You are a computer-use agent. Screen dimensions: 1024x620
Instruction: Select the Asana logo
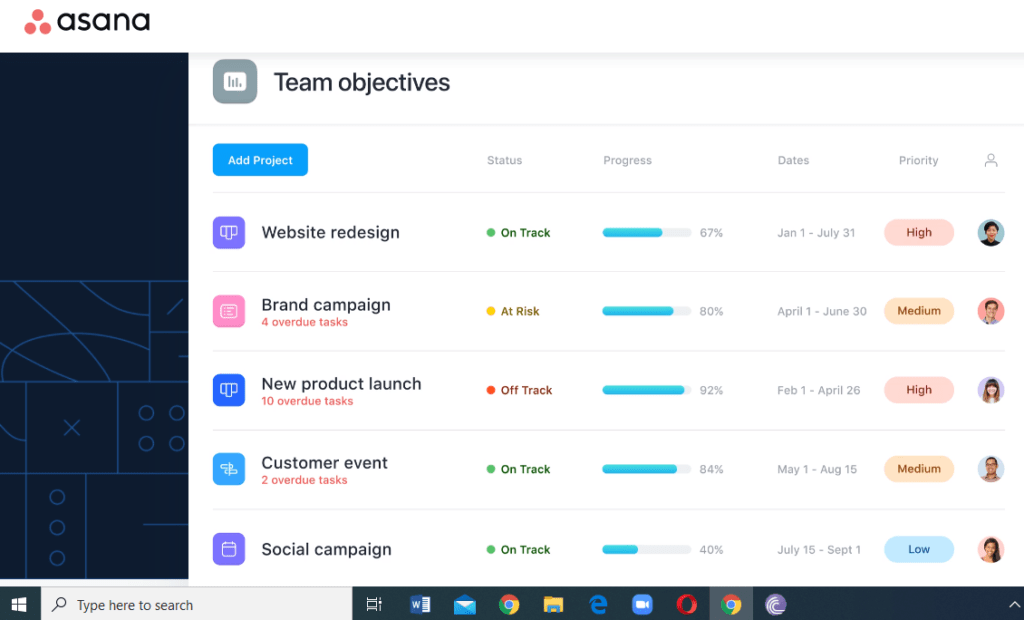[86, 21]
